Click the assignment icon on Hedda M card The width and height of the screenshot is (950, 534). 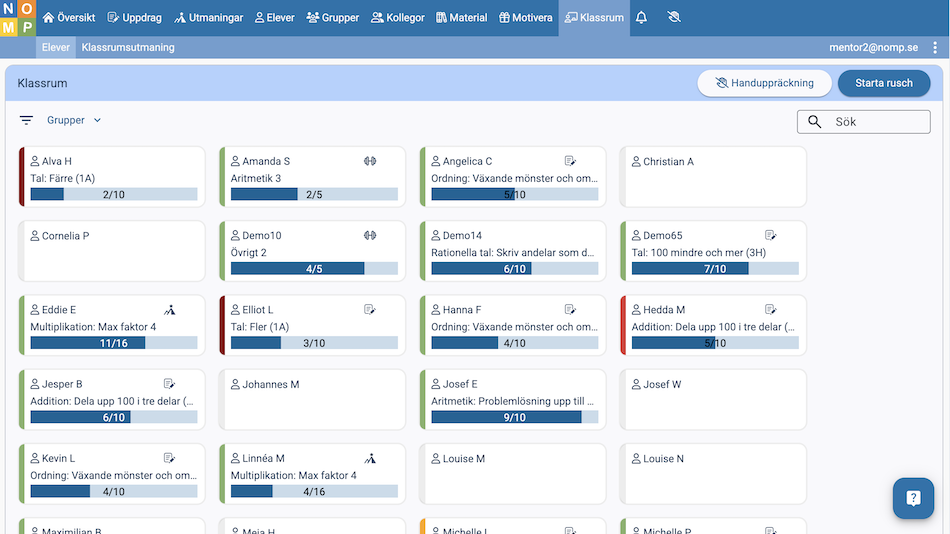tap(771, 310)
